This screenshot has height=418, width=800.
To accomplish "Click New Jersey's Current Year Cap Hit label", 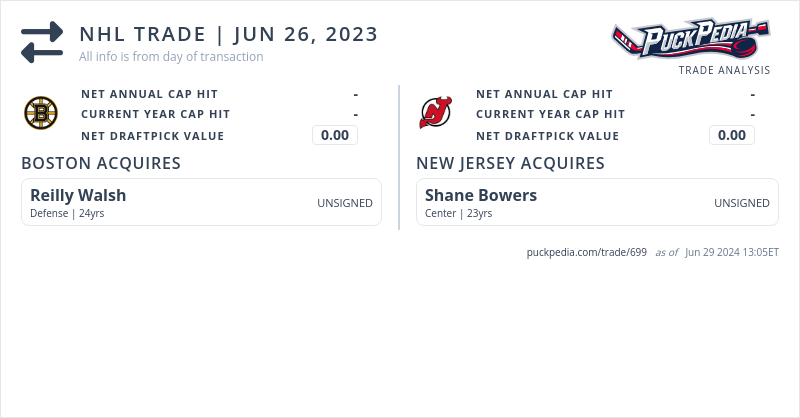I will [x=550, y=115].
